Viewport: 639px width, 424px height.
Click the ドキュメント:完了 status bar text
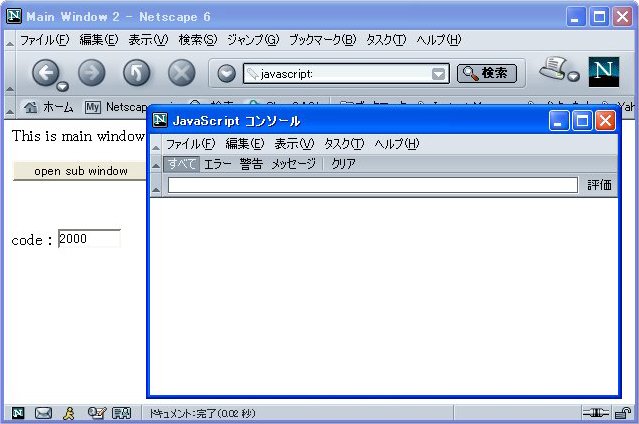(x=202, y=413)
